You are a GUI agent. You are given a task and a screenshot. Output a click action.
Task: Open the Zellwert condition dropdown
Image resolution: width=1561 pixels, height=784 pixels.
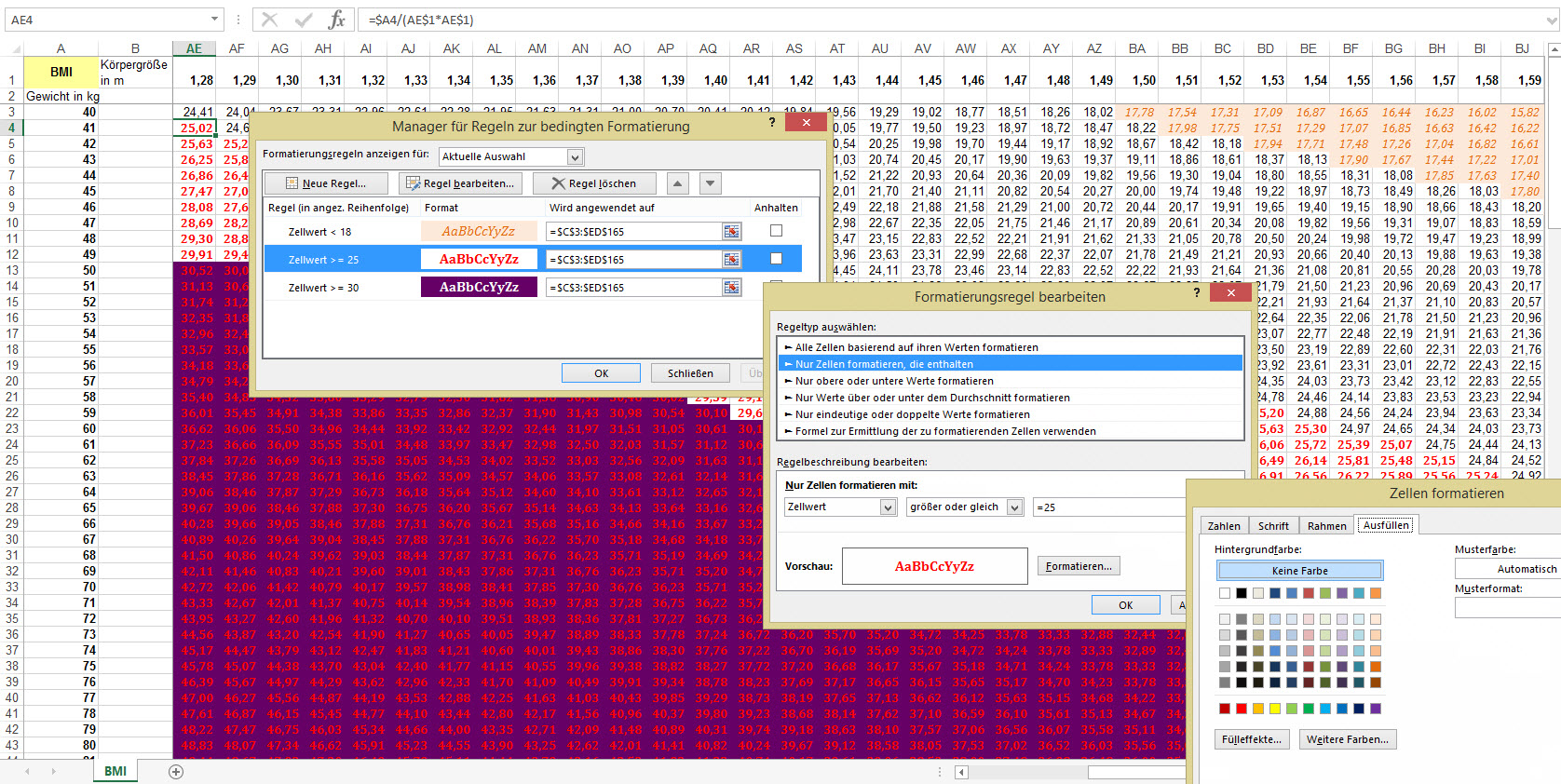point(888,507)
